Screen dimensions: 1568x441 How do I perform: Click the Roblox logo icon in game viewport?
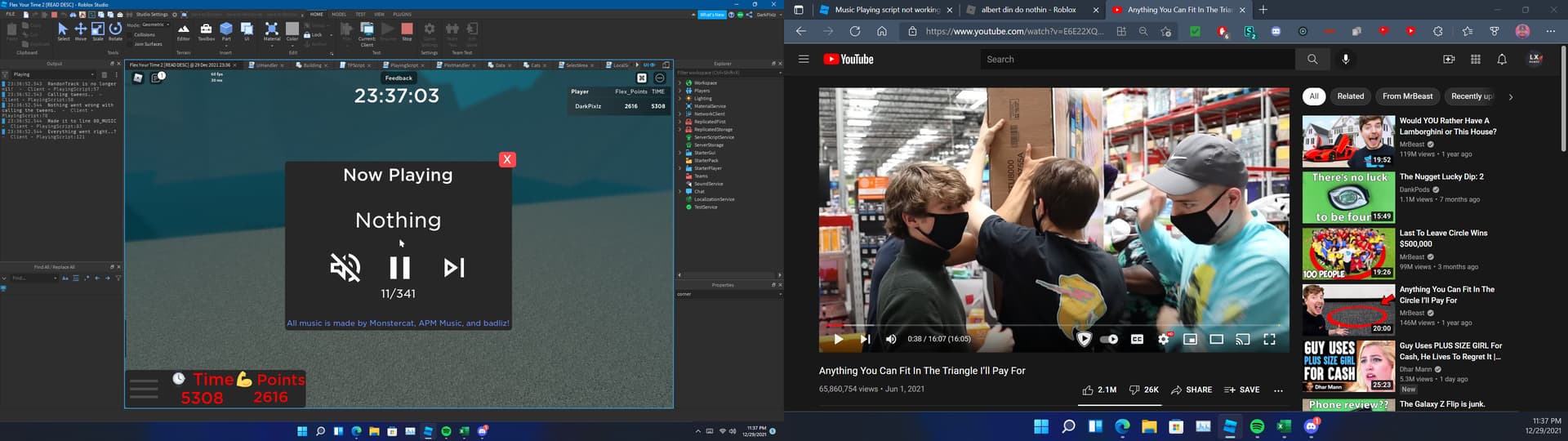coord(138,78)
